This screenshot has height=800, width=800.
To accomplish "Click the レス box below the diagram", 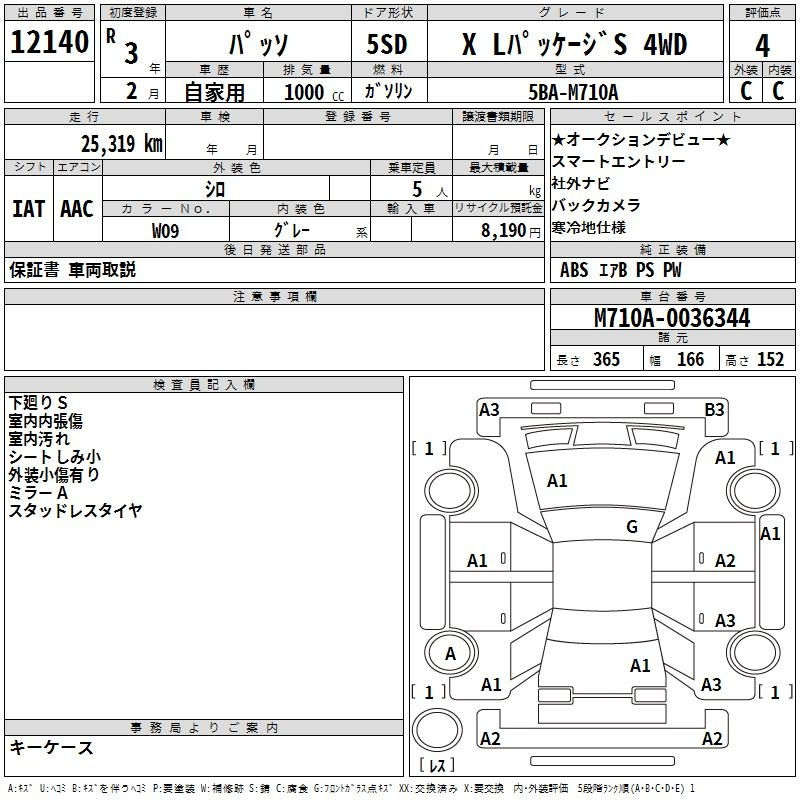I will 437,767.
